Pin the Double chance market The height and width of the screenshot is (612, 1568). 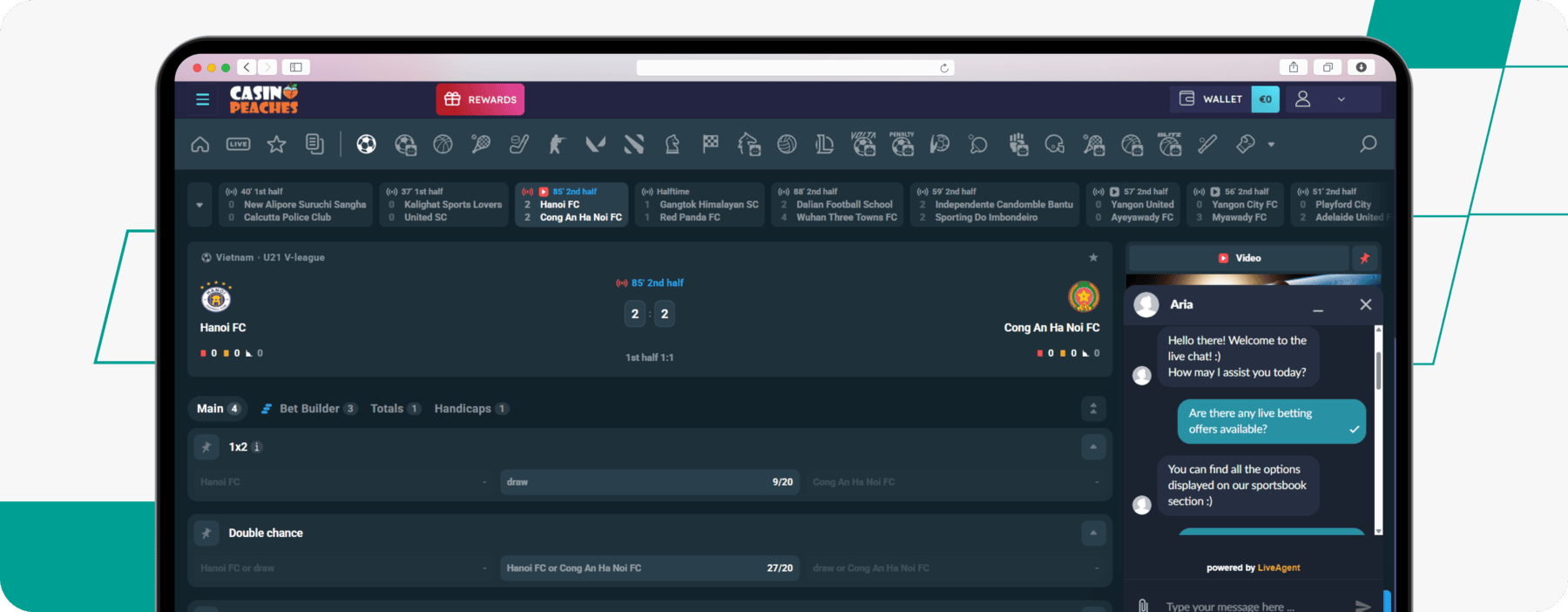tap(206, 533)
